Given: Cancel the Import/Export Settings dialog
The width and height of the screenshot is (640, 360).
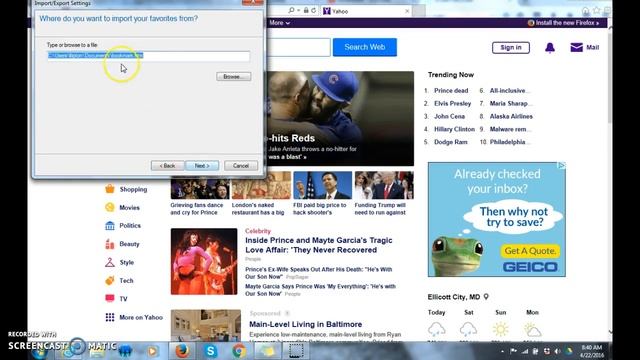Looking at the screenshot, I should coord(241,166).
